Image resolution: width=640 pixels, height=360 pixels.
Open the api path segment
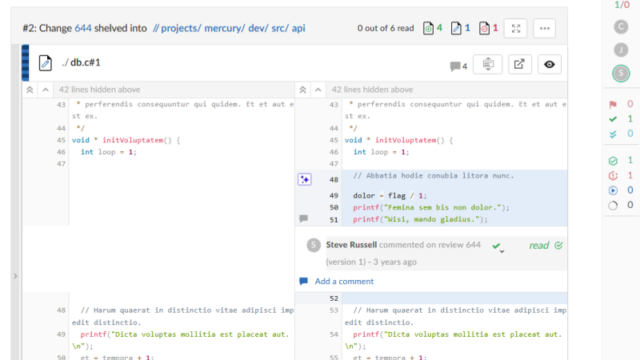point(298,28)
